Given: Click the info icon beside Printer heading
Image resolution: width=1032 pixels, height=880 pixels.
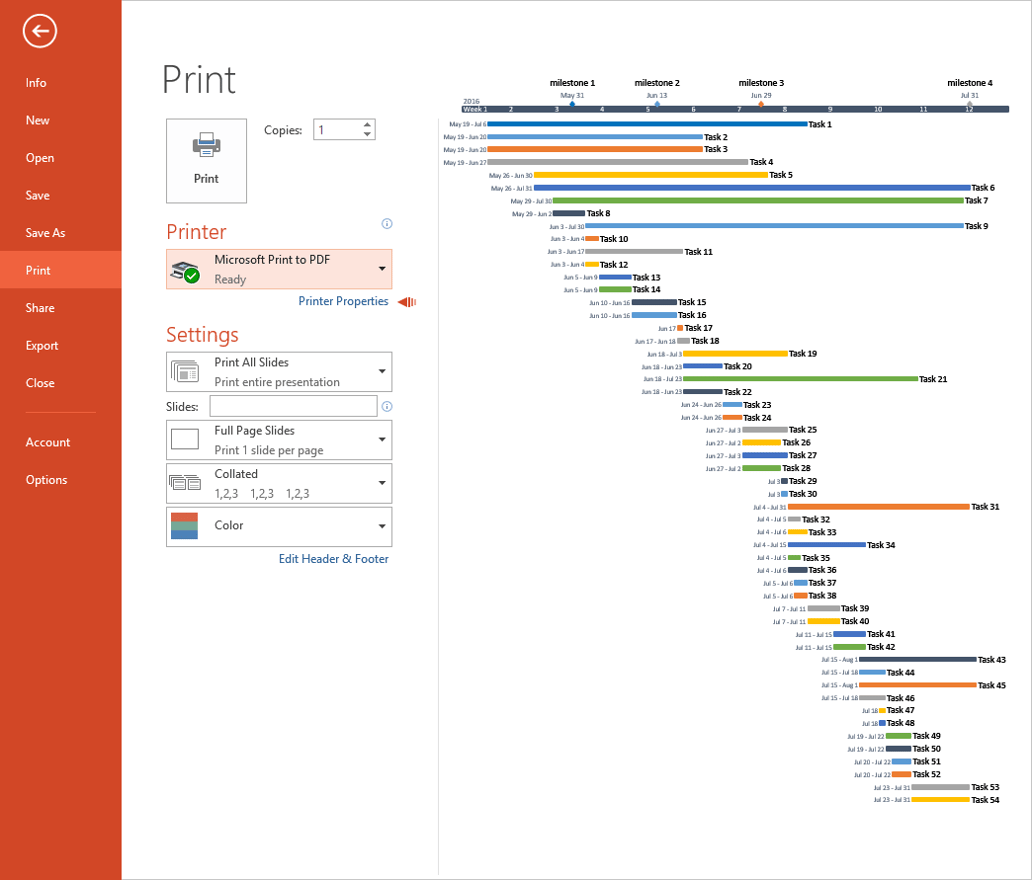Looking at the screenshot, I should pyautogui.click(x=387, y=224).
